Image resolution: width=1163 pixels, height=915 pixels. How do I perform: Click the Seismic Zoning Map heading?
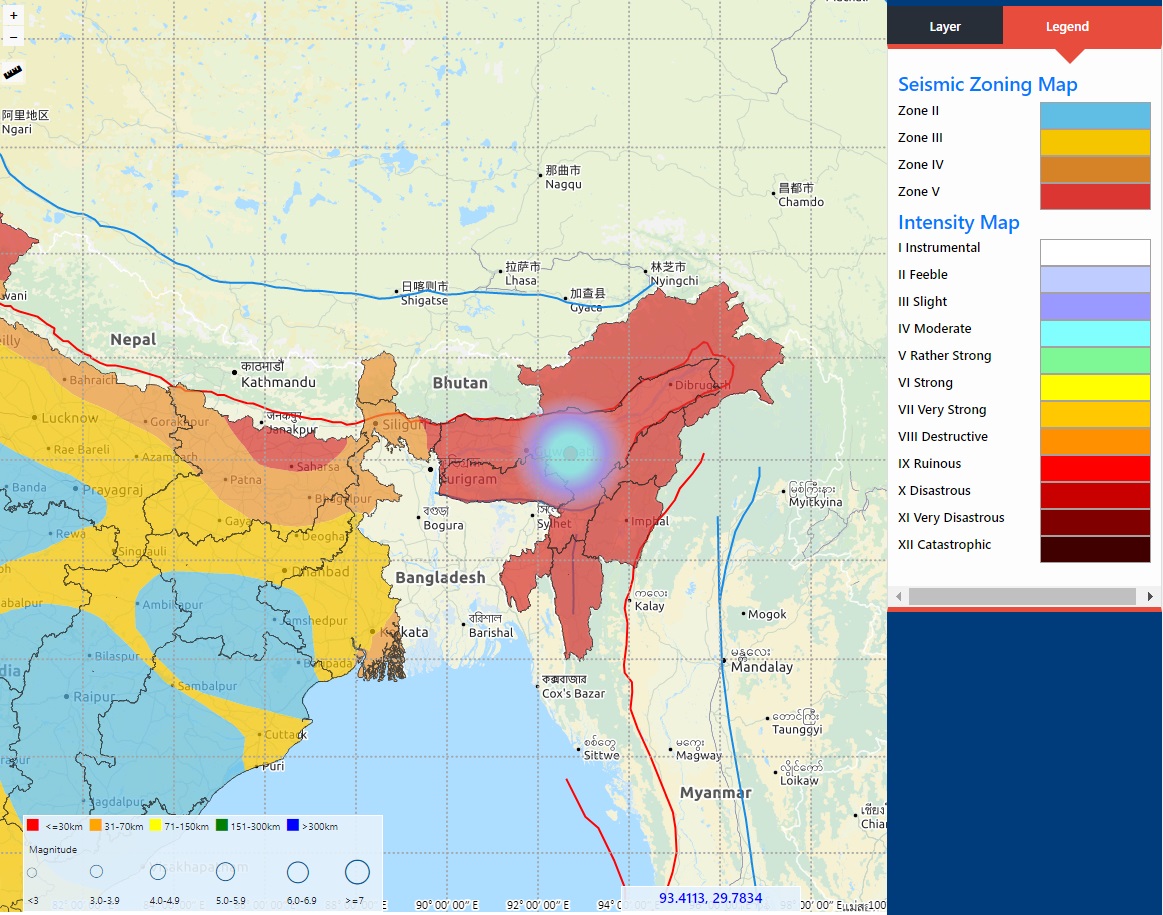click(x=987, y=84)
